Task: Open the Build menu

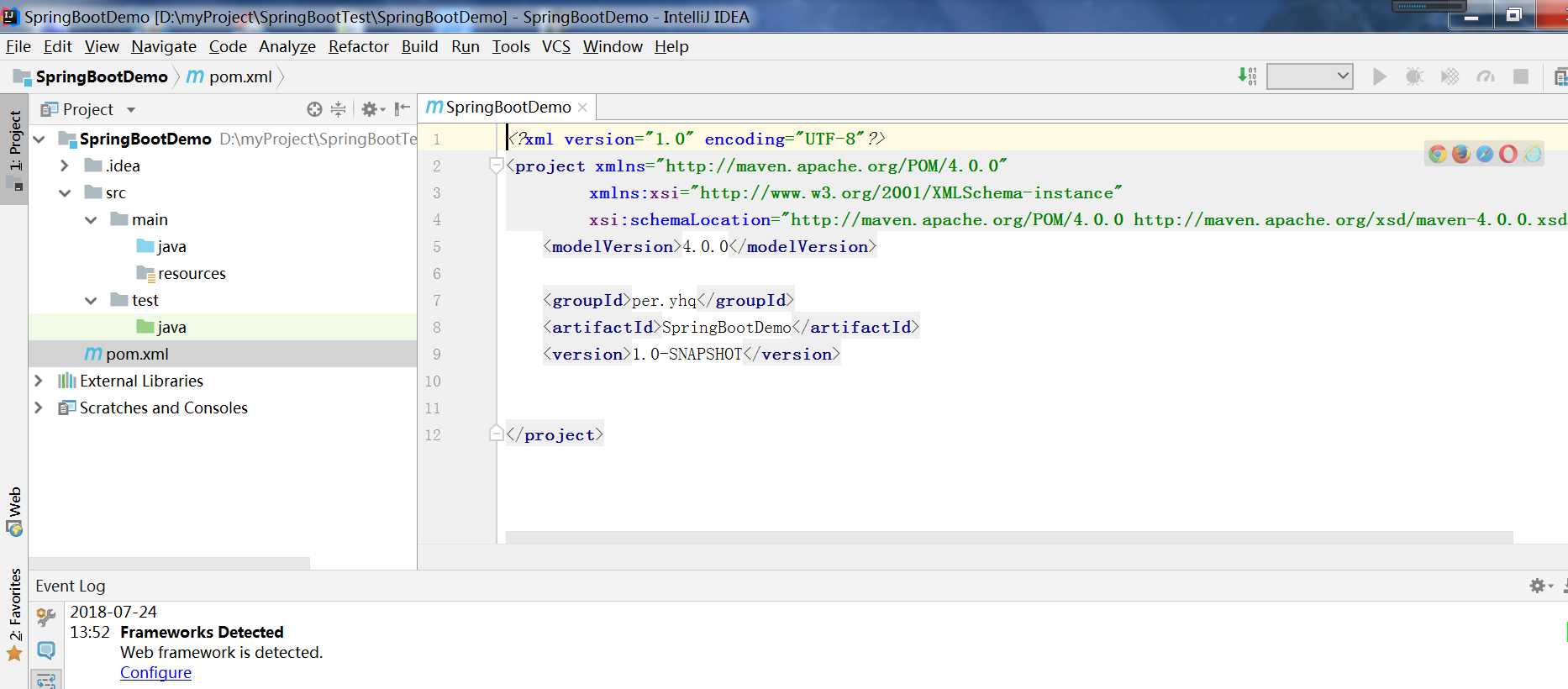Action: [x=420, y=46]
